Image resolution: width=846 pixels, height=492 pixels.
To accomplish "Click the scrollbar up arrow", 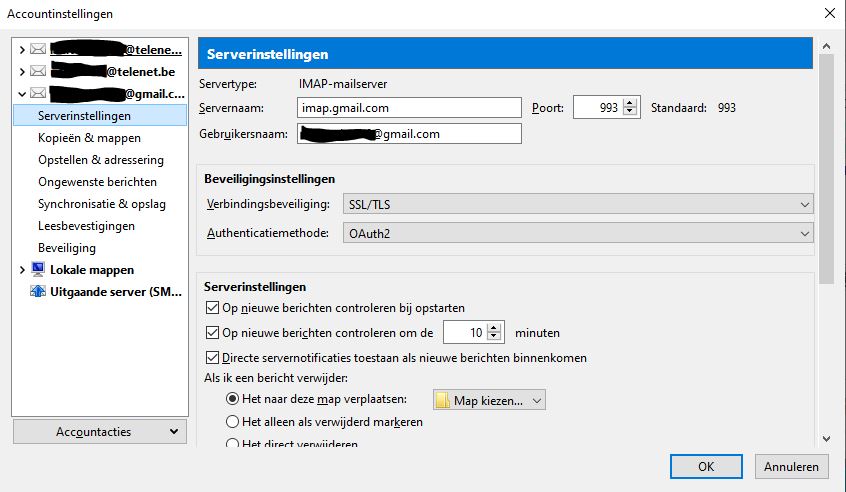I will pyautogui.click(x=826, y=46).
